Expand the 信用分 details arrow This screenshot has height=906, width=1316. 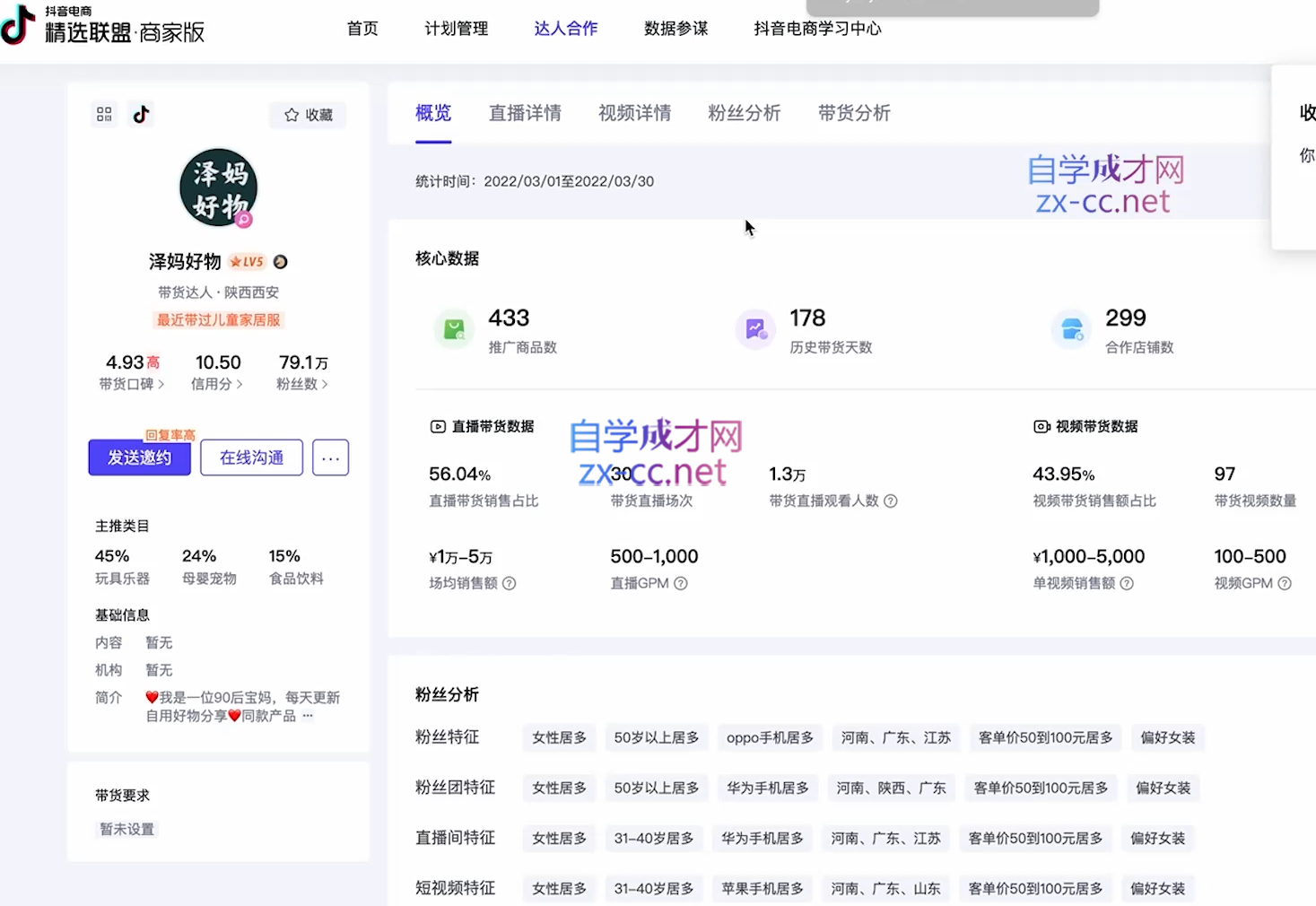click(x=240, y=384)
